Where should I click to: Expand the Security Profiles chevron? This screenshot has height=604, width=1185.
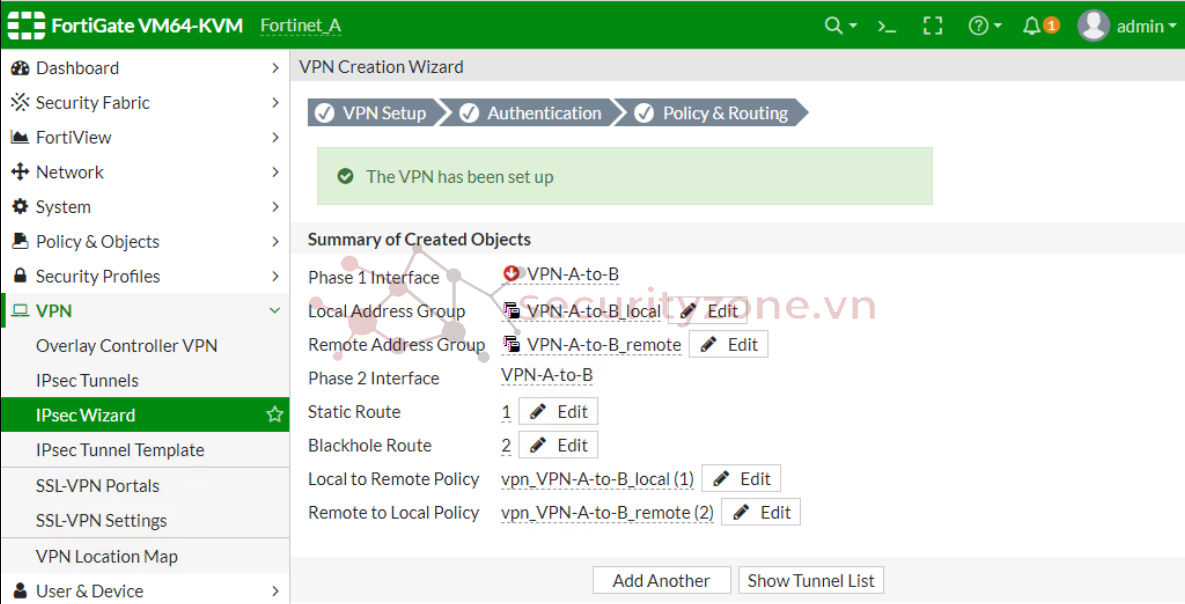coord(275,276)
